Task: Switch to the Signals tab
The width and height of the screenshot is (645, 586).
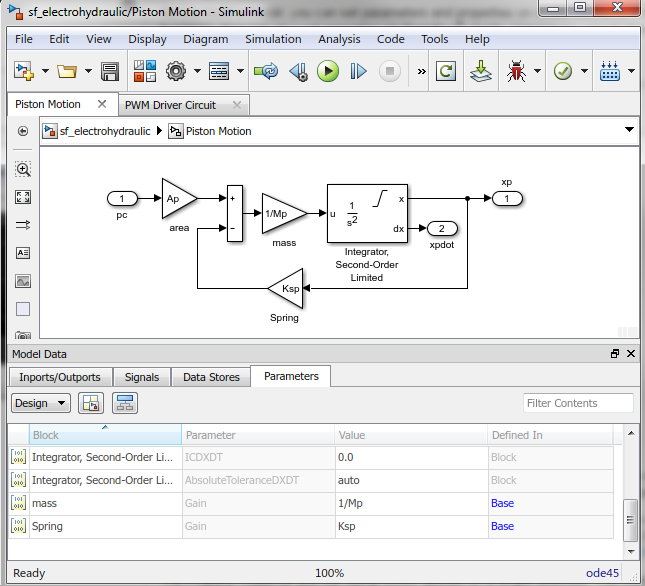Action: pyautogui.click(x=142, y=377)
